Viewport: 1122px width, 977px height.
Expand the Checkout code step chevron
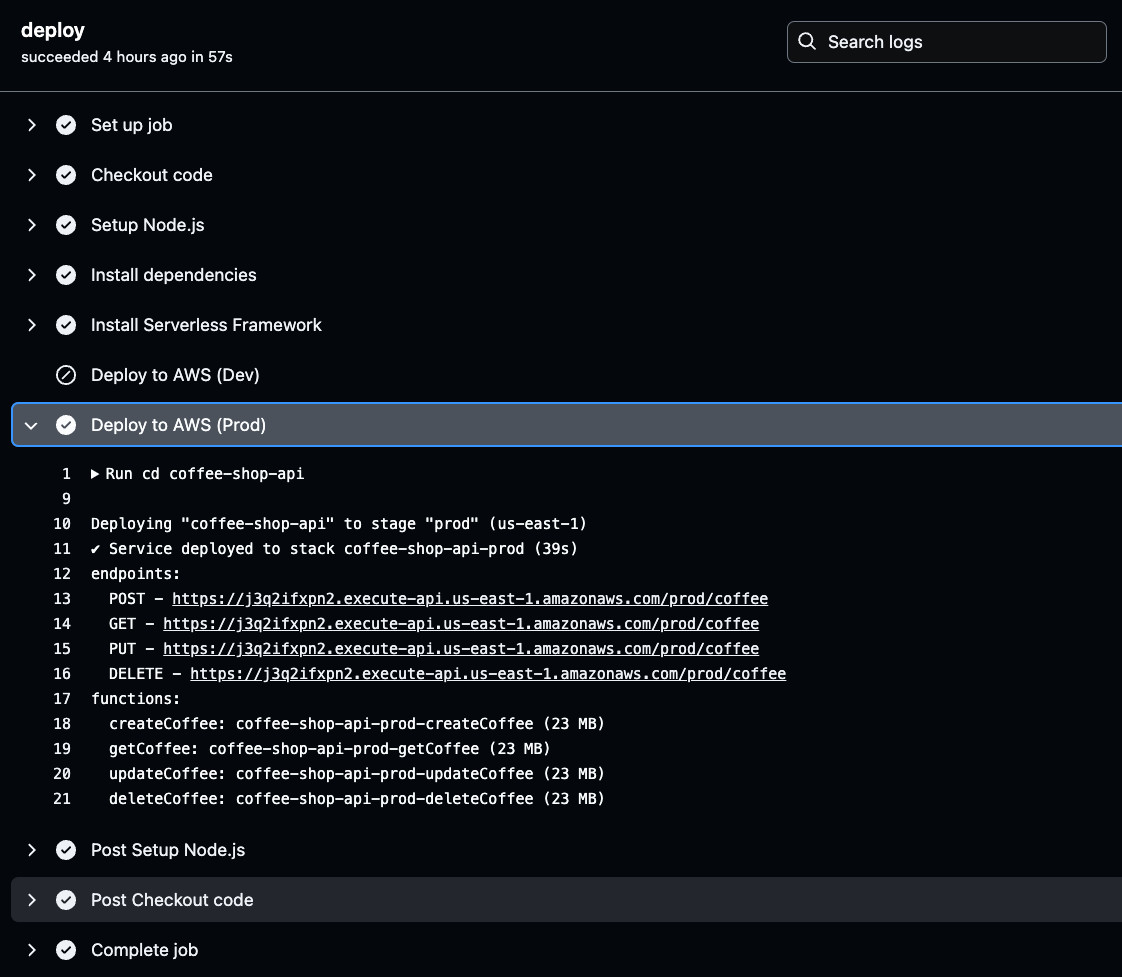click(31, 175)
